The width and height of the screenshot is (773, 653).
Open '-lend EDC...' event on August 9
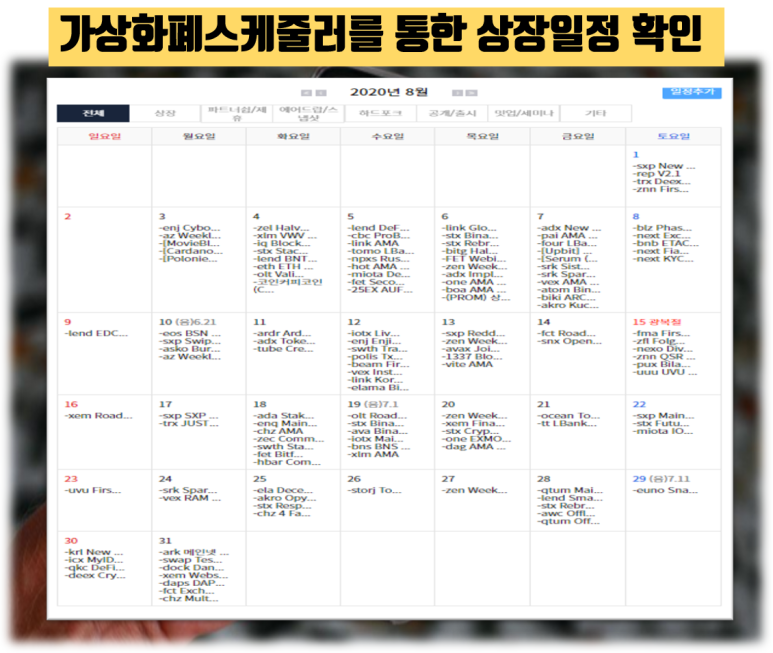[x=96, y=333]
